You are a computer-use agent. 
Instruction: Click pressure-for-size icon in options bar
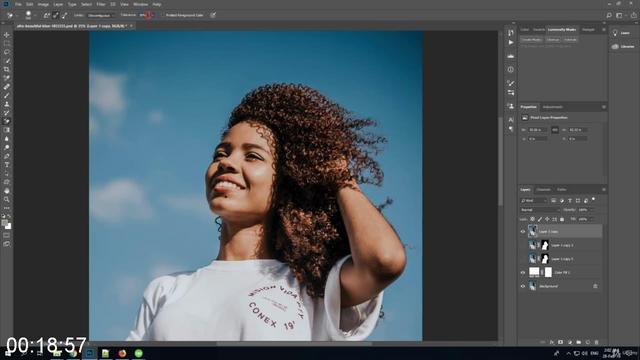[x=213, y=15]
